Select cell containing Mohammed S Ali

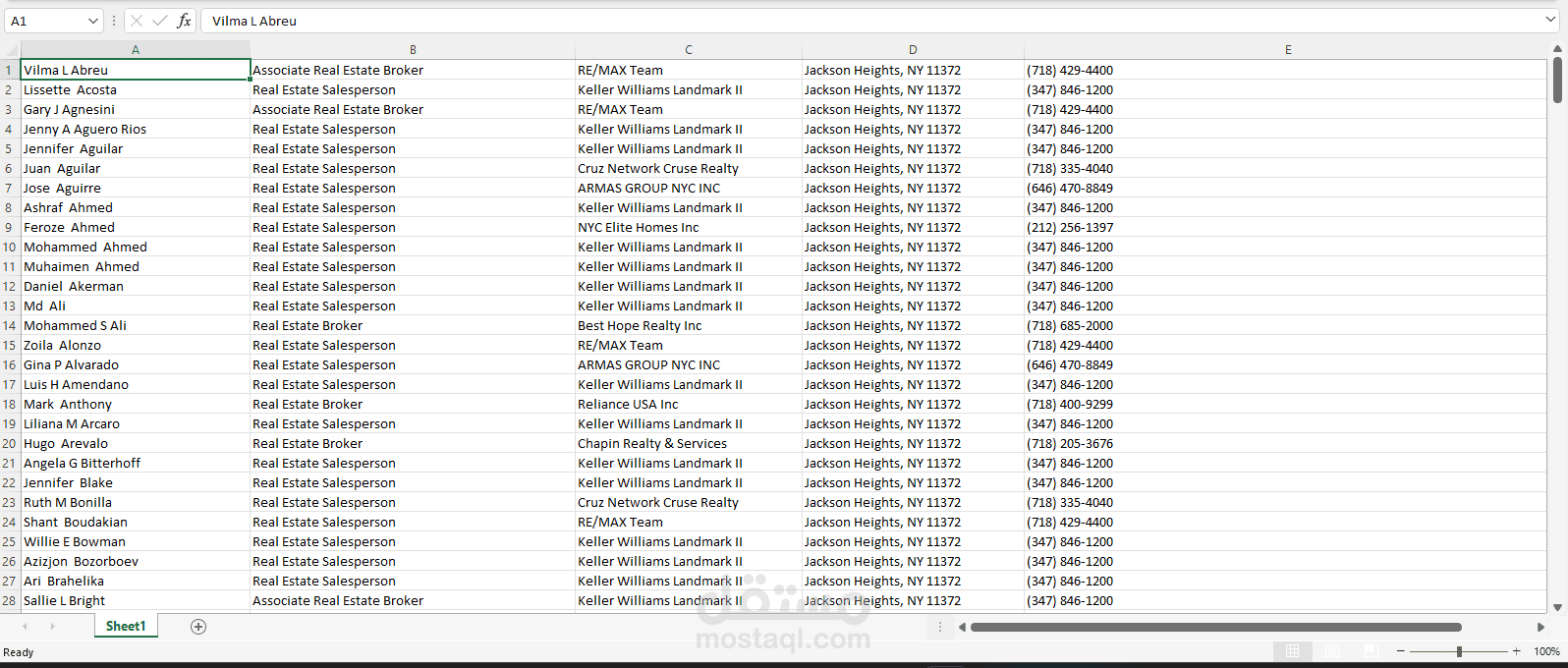(136, 325)
